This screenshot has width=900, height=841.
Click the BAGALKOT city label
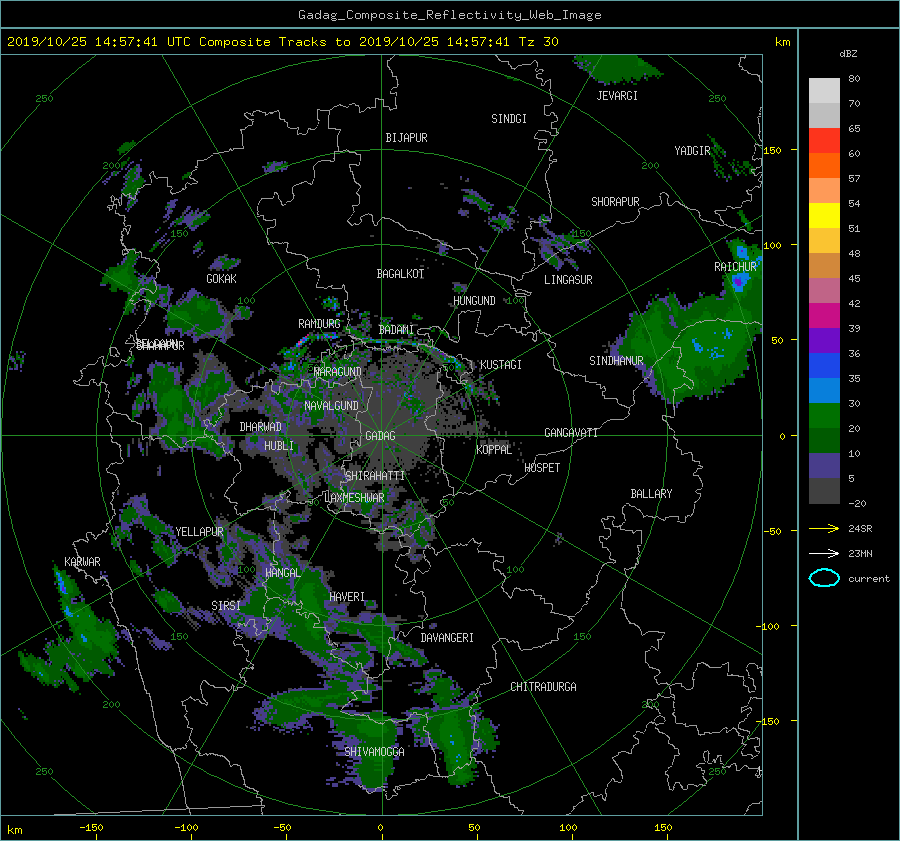(x=400, y=274)
